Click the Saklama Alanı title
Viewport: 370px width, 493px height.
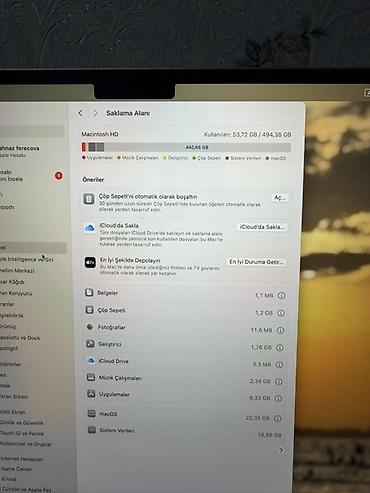coord(128,113)
